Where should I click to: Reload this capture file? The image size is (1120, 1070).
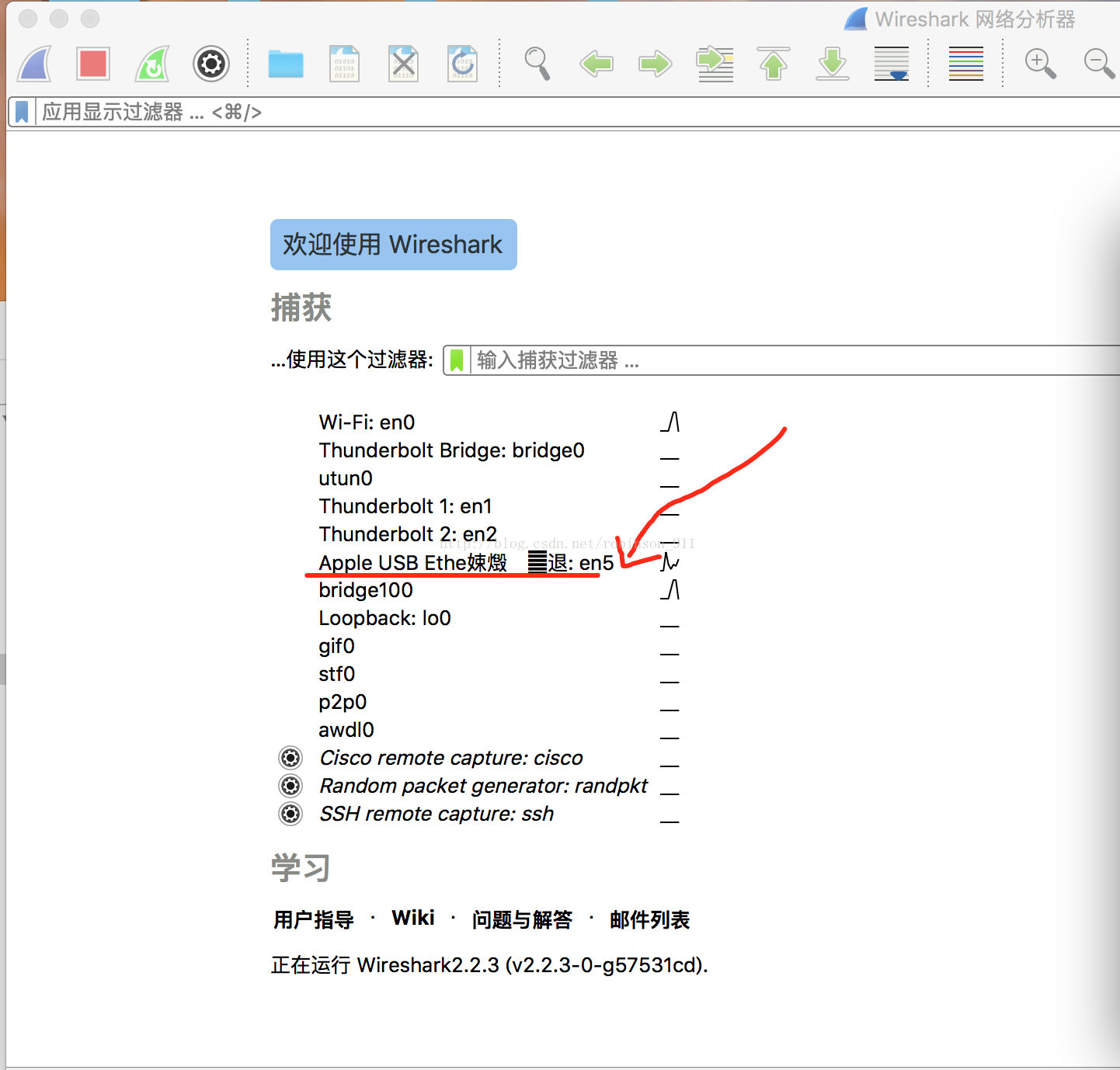pyautogui.click(x=462, y=64)
